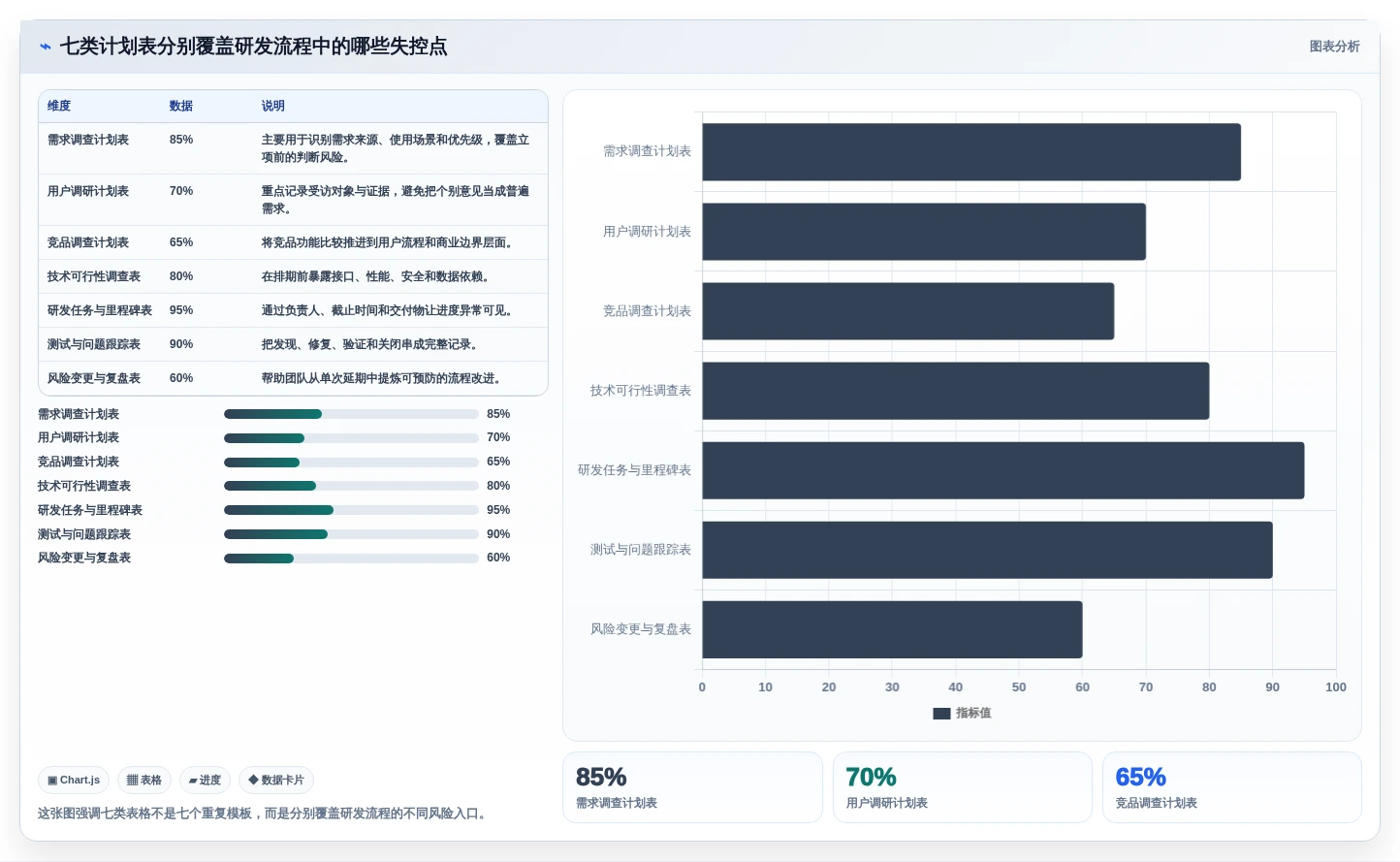Click the description starting with 主要用于识别需求来源
This screenshot has width=1400, height=862.
(396, 148)
